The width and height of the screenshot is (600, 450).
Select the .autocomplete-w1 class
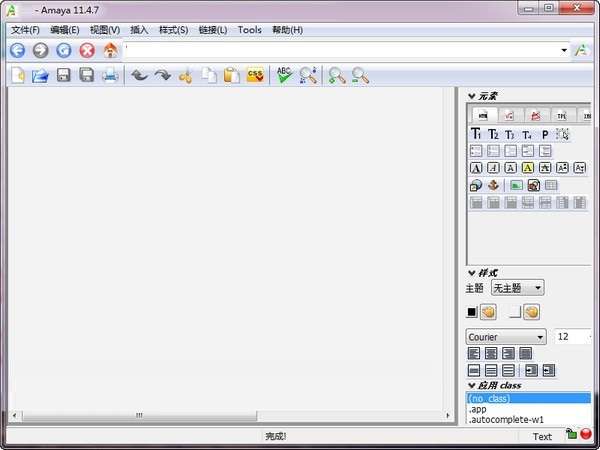tap(528, 420)
